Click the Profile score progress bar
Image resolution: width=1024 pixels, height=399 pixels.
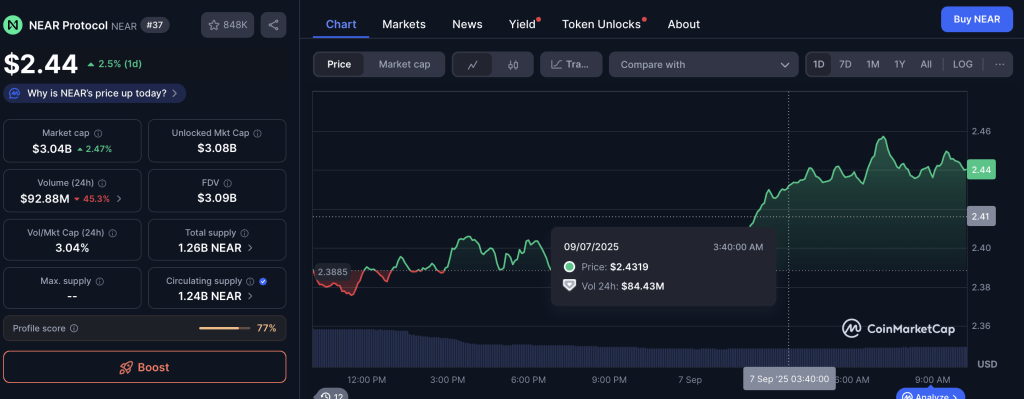point(224,328)
